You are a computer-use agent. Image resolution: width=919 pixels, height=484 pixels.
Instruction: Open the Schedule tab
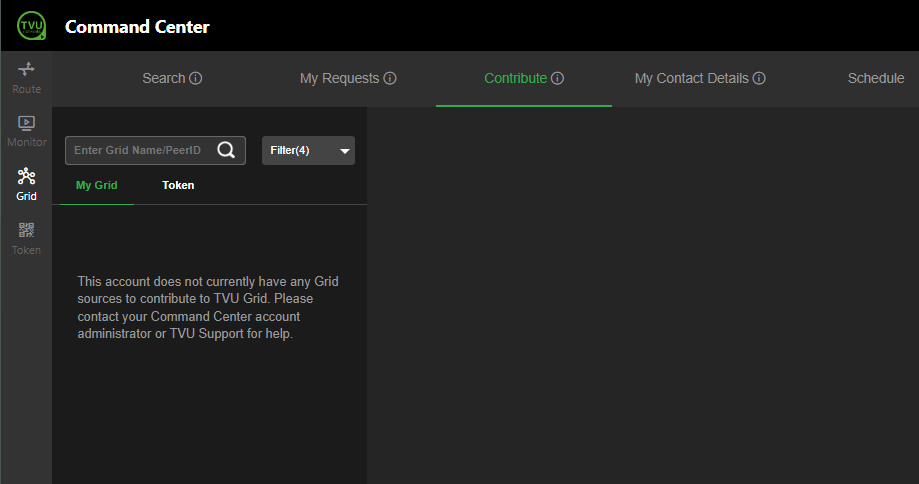coord(875,79)
